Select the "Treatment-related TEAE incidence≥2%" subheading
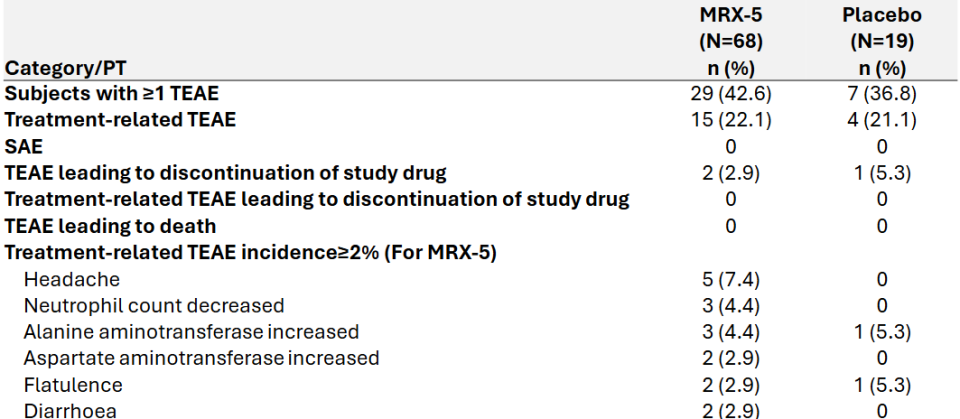960x419 pixels. (250, 252)
